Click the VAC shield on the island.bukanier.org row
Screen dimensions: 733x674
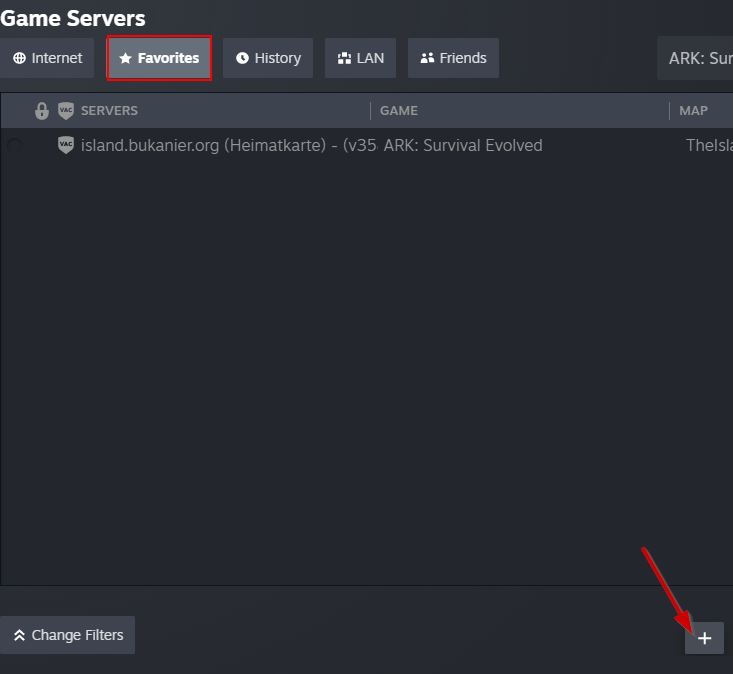point(66,145)
